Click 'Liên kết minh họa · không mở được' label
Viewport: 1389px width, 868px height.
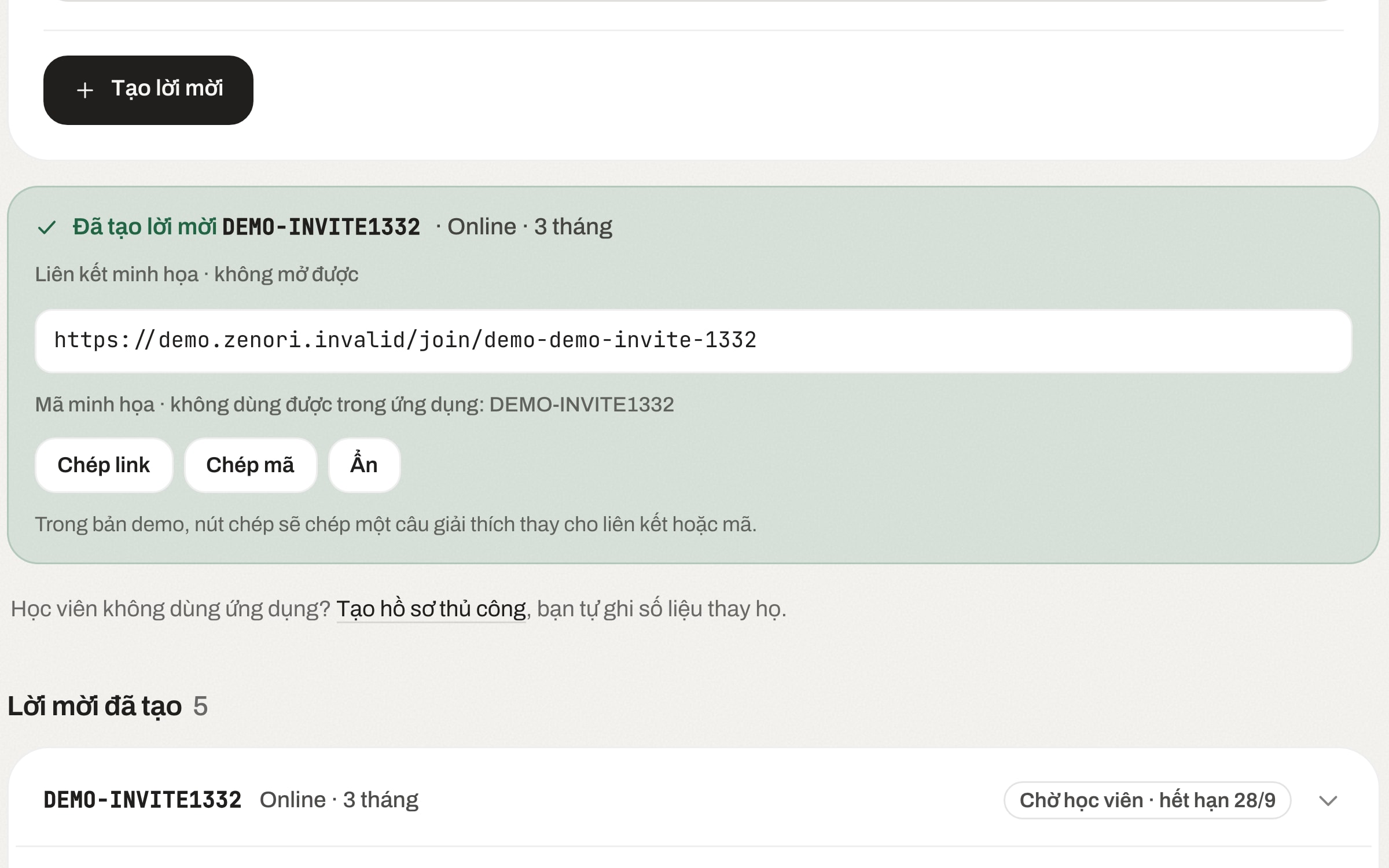point(197,274)
